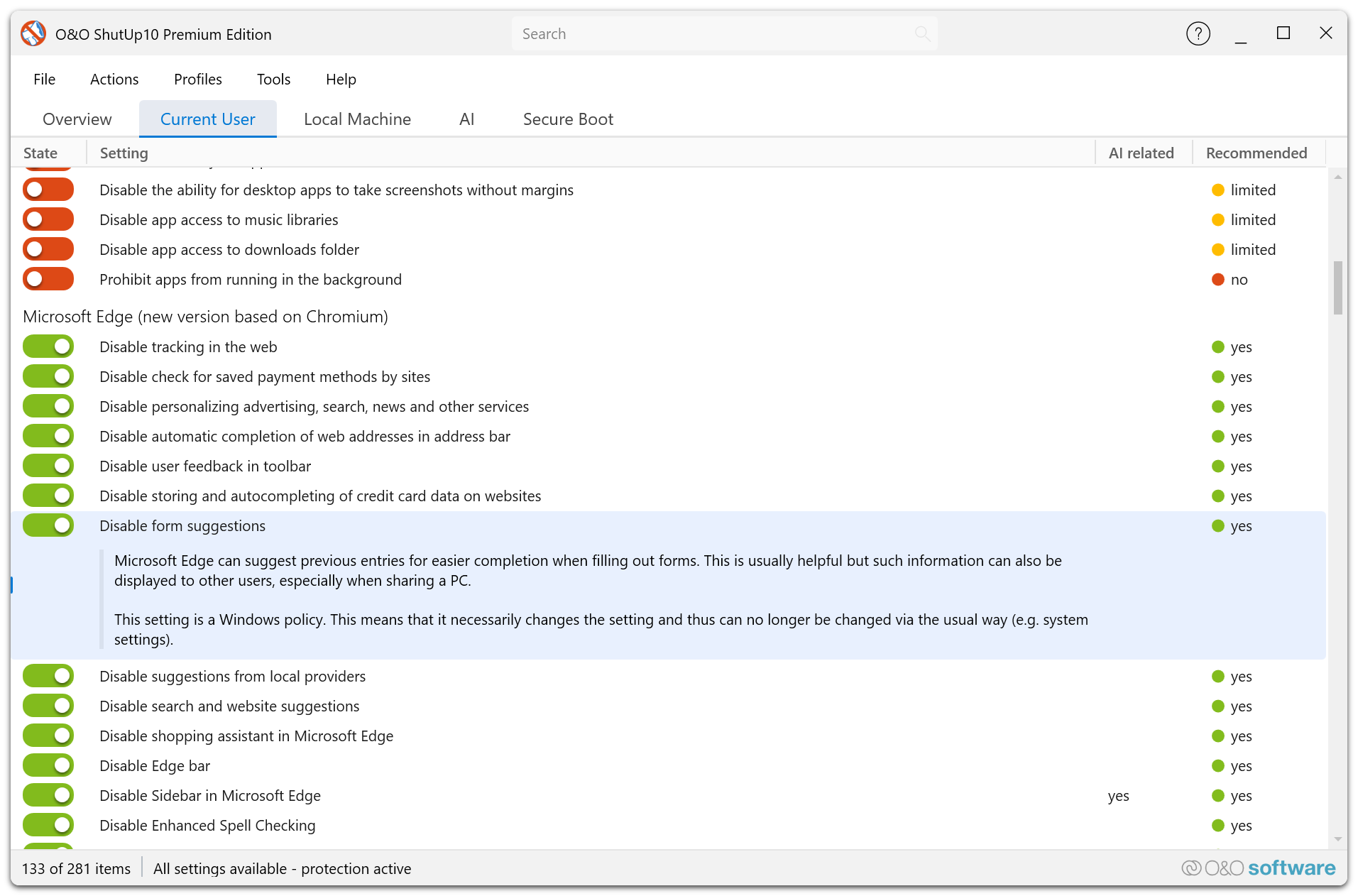This screenshot has height=896, width=1358.
Task: Click the AI related 'yes' value for Sidebar
Action: tap(1118, 796)
